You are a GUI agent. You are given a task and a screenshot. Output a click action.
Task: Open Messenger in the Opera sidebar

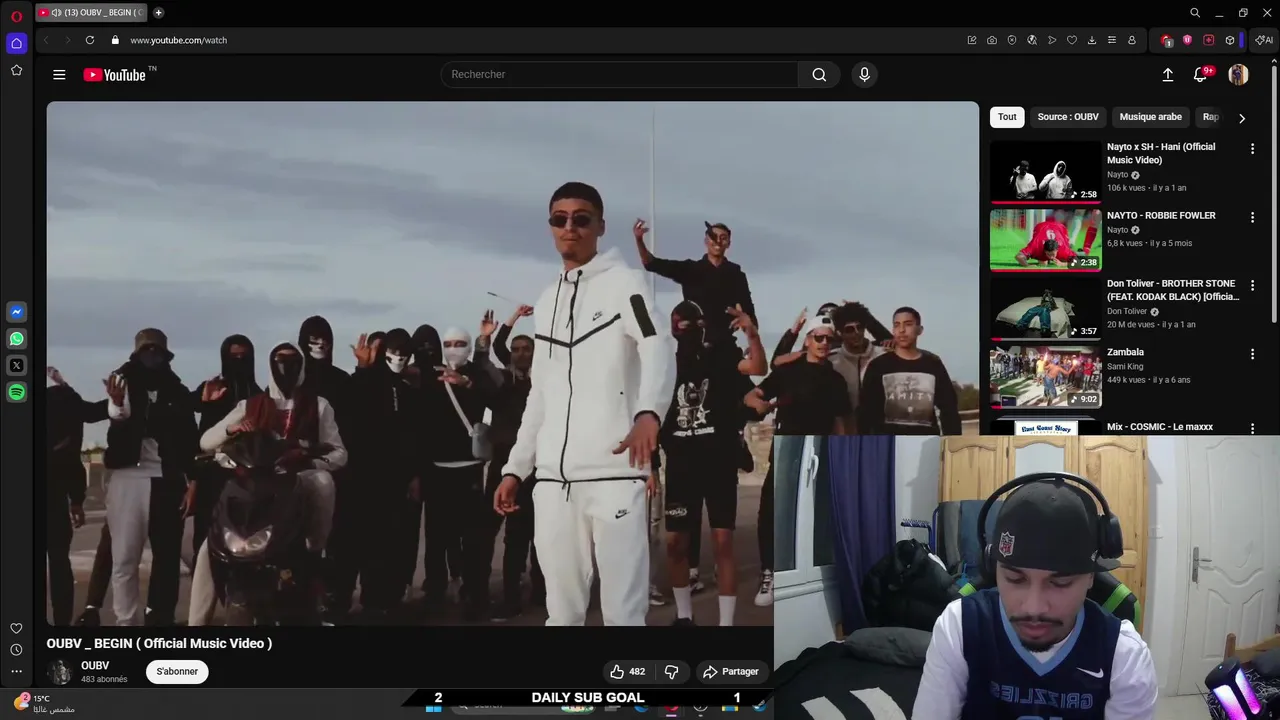point(16,312)
